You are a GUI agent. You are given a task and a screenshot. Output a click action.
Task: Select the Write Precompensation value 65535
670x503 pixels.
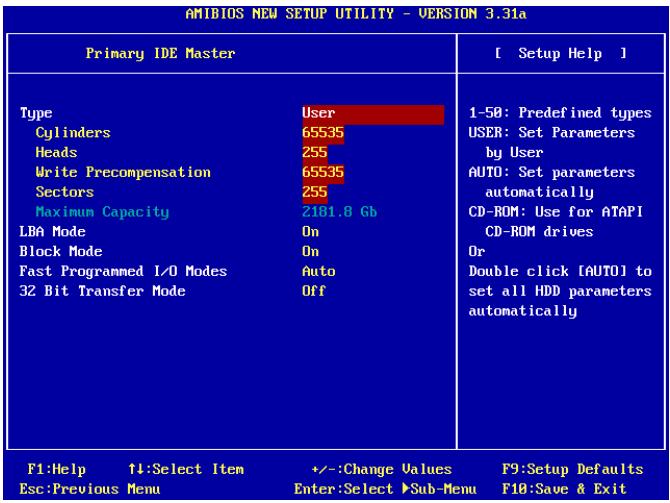[323, 173]
